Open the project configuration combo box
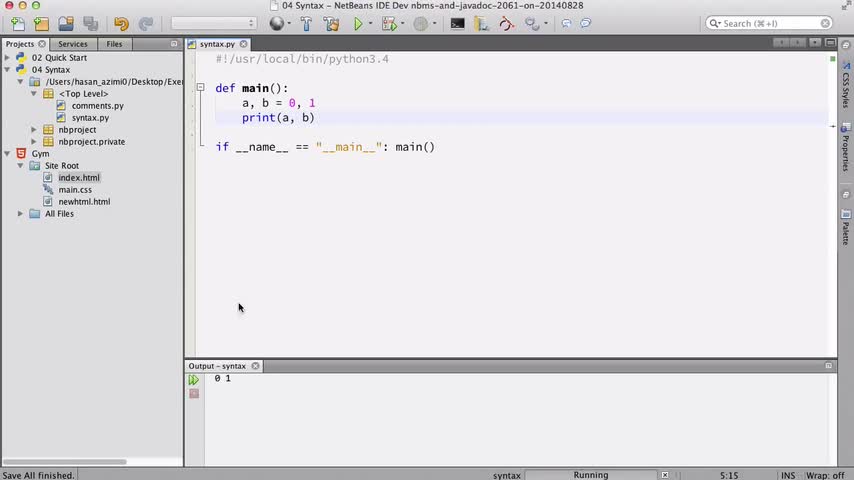The image size is (854, 480). coord(213,23)
